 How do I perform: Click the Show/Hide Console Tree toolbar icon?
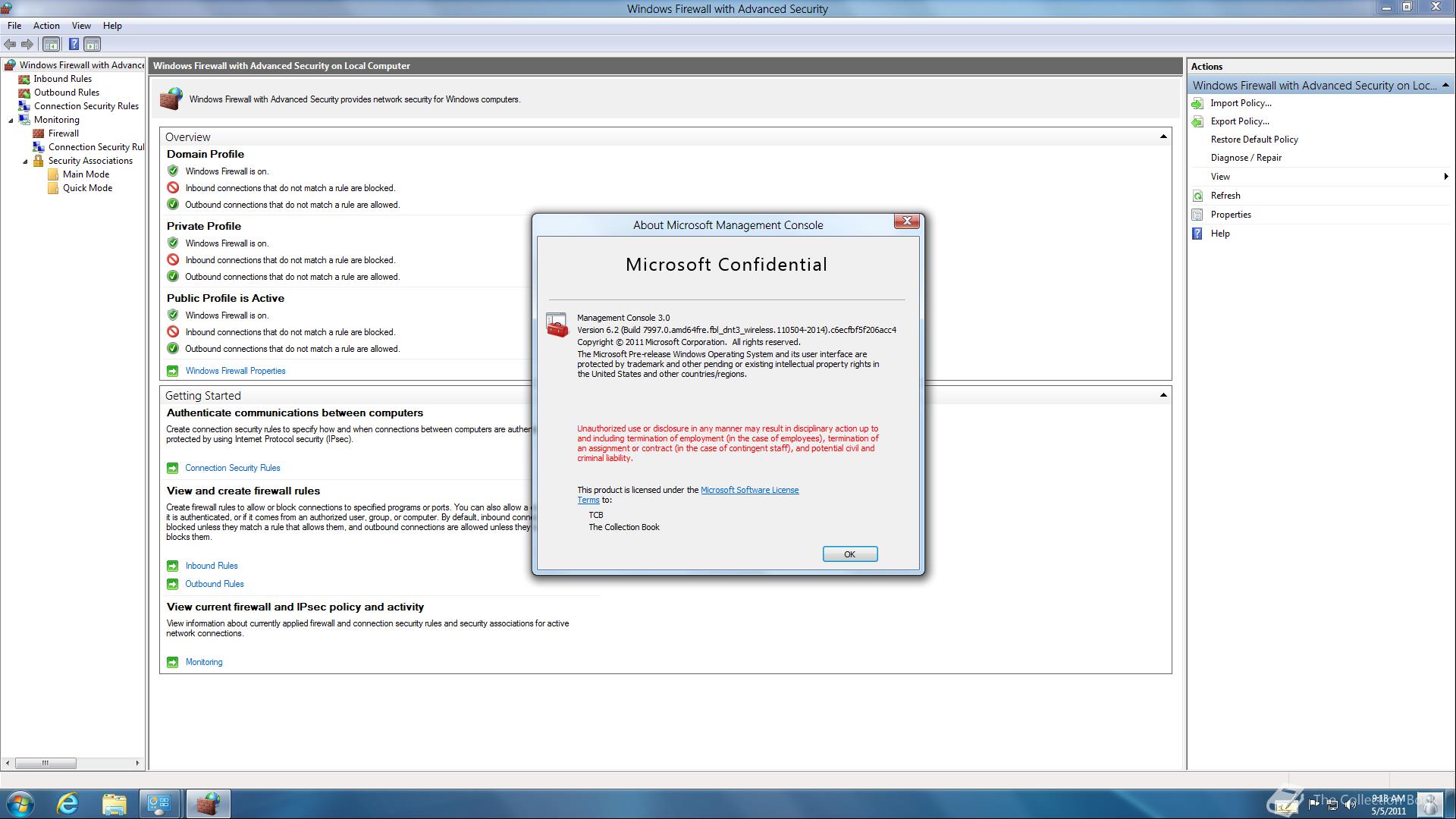click(51, 45)
